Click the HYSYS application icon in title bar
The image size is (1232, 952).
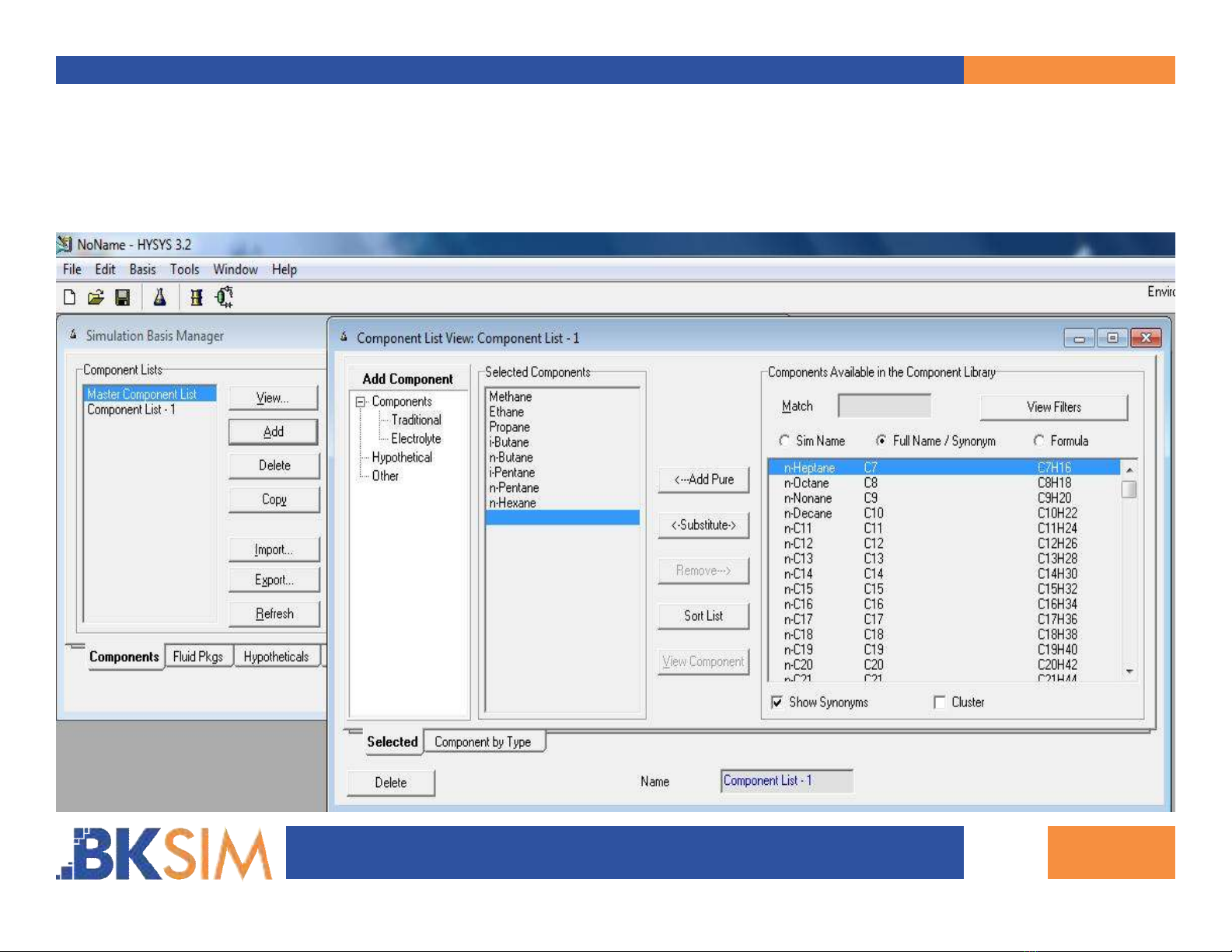pos(65,245)
